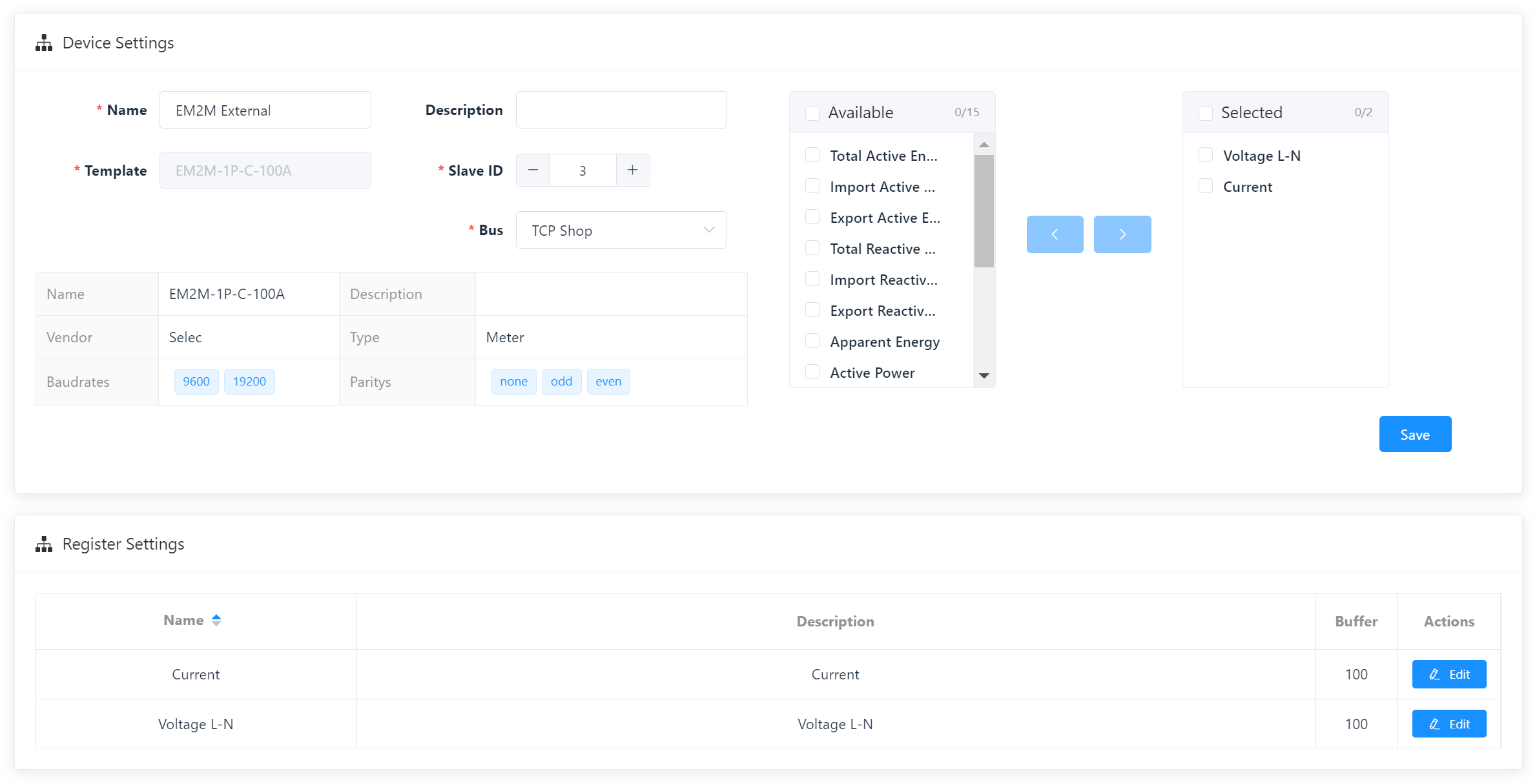
Task: Click the move-left transfer arrow button
Action: (x=1055, y=234)
